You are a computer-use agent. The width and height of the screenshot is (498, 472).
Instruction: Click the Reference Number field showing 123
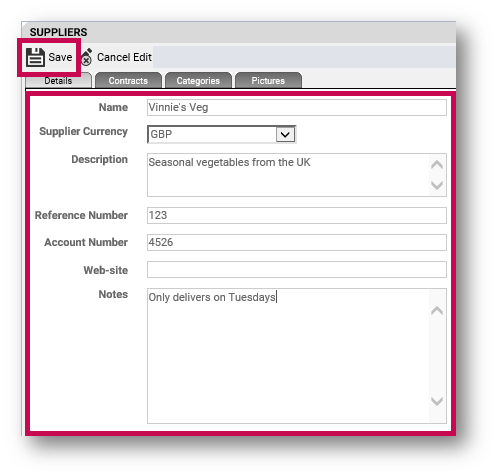click(x=297, y=215)
